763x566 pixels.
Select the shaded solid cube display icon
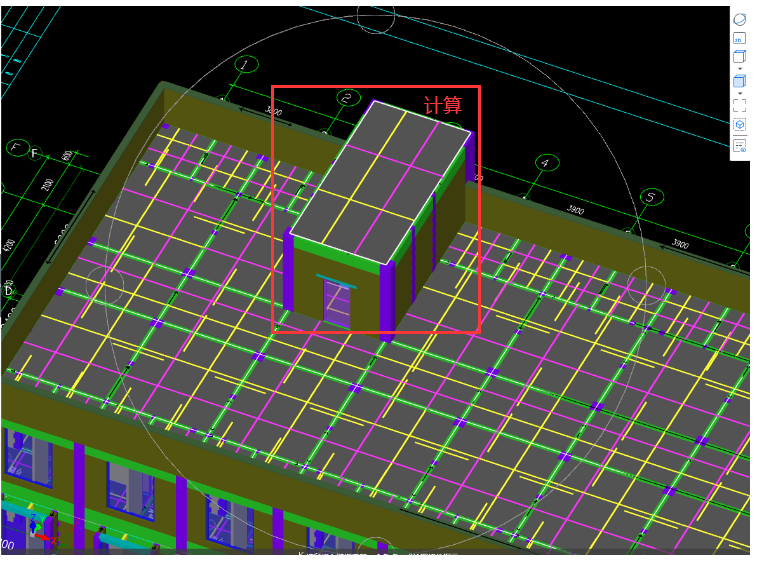739,81
